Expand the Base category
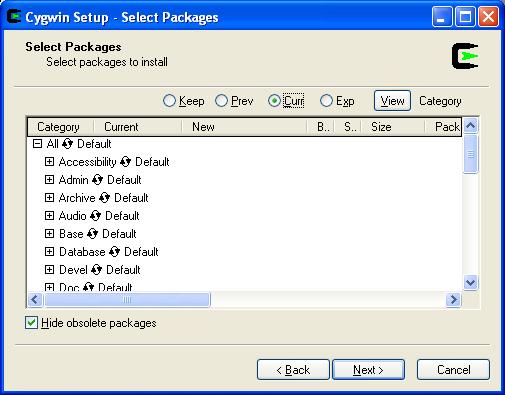The width and height of the screenshot is (505, 395). 49,234
